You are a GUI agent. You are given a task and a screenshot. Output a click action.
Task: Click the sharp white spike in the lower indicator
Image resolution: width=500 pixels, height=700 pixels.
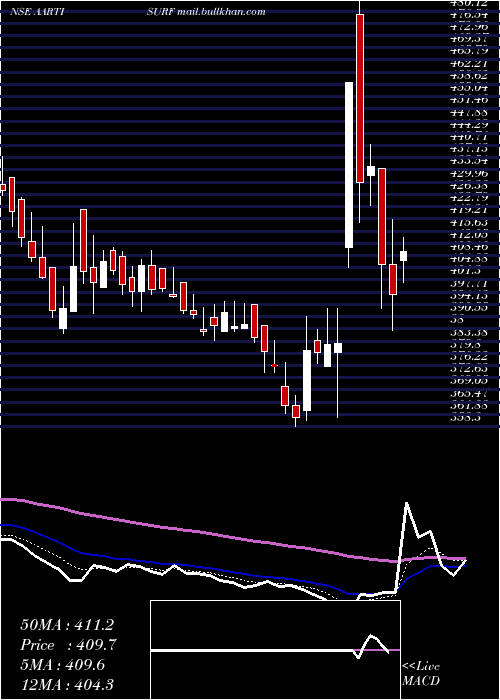[407, 504]
